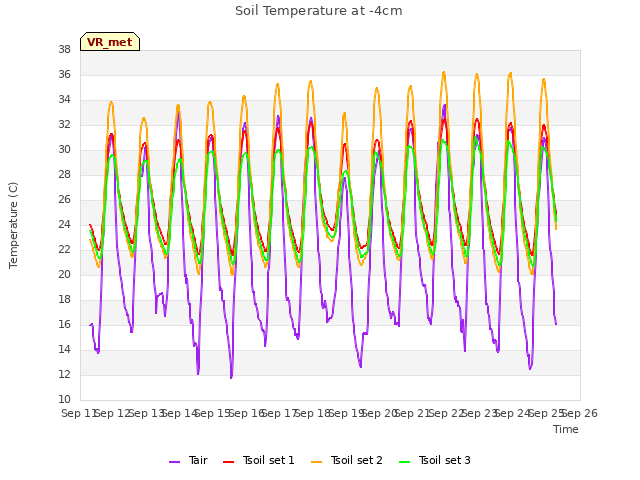Click the y-axis label 10

[64, 400]
